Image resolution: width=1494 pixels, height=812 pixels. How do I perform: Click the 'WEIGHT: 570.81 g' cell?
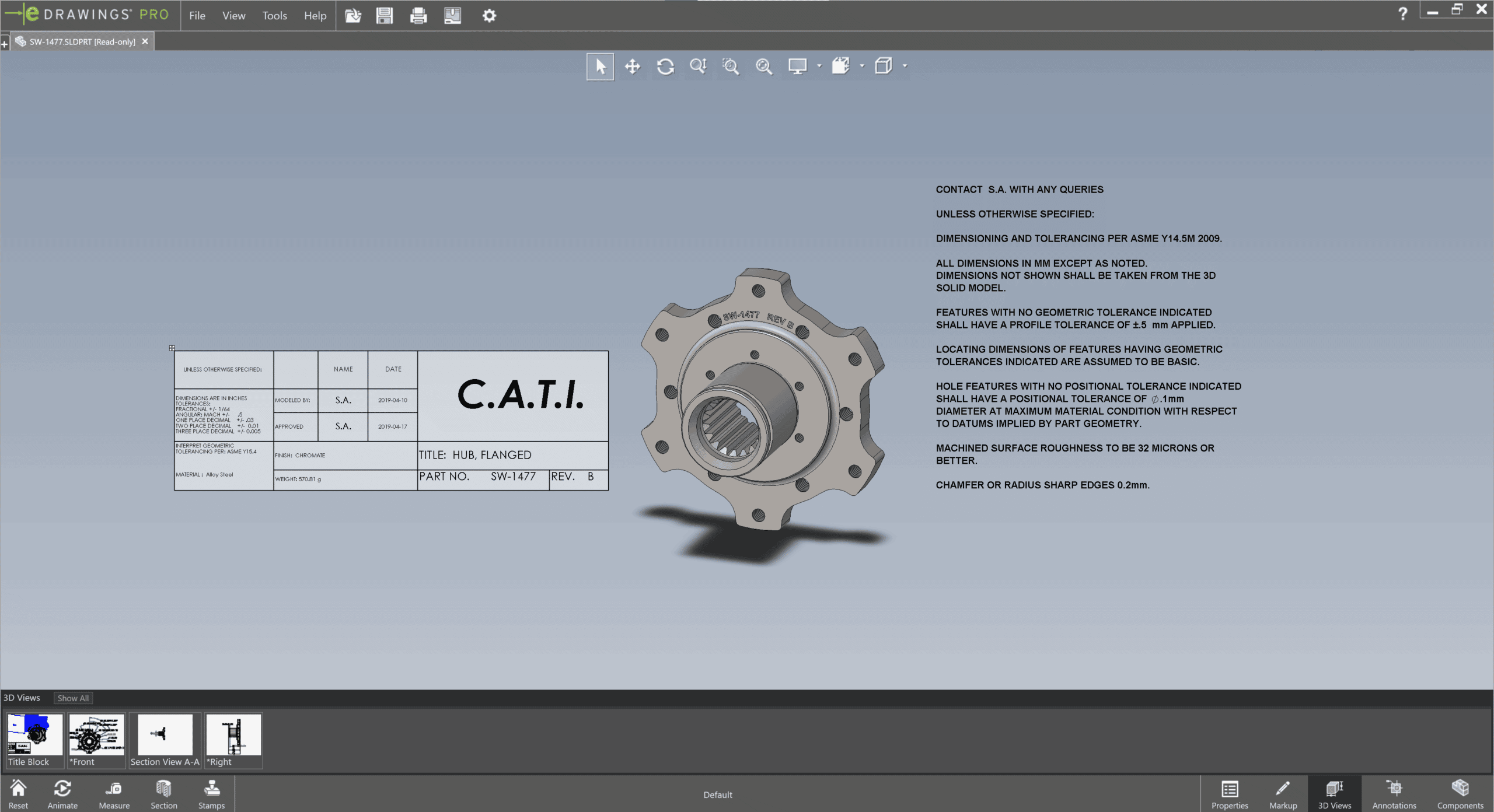(345, 480)
